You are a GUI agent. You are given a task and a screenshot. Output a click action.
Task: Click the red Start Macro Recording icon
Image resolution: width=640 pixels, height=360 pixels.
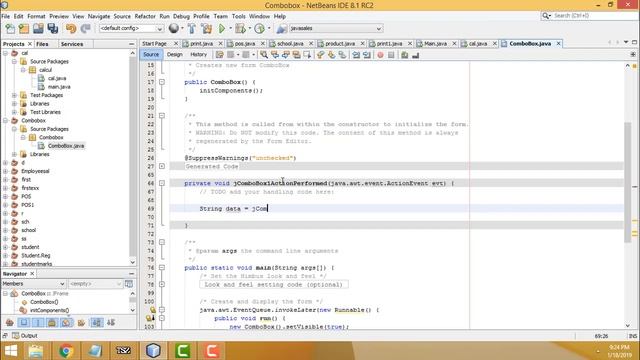coord(380,55)
